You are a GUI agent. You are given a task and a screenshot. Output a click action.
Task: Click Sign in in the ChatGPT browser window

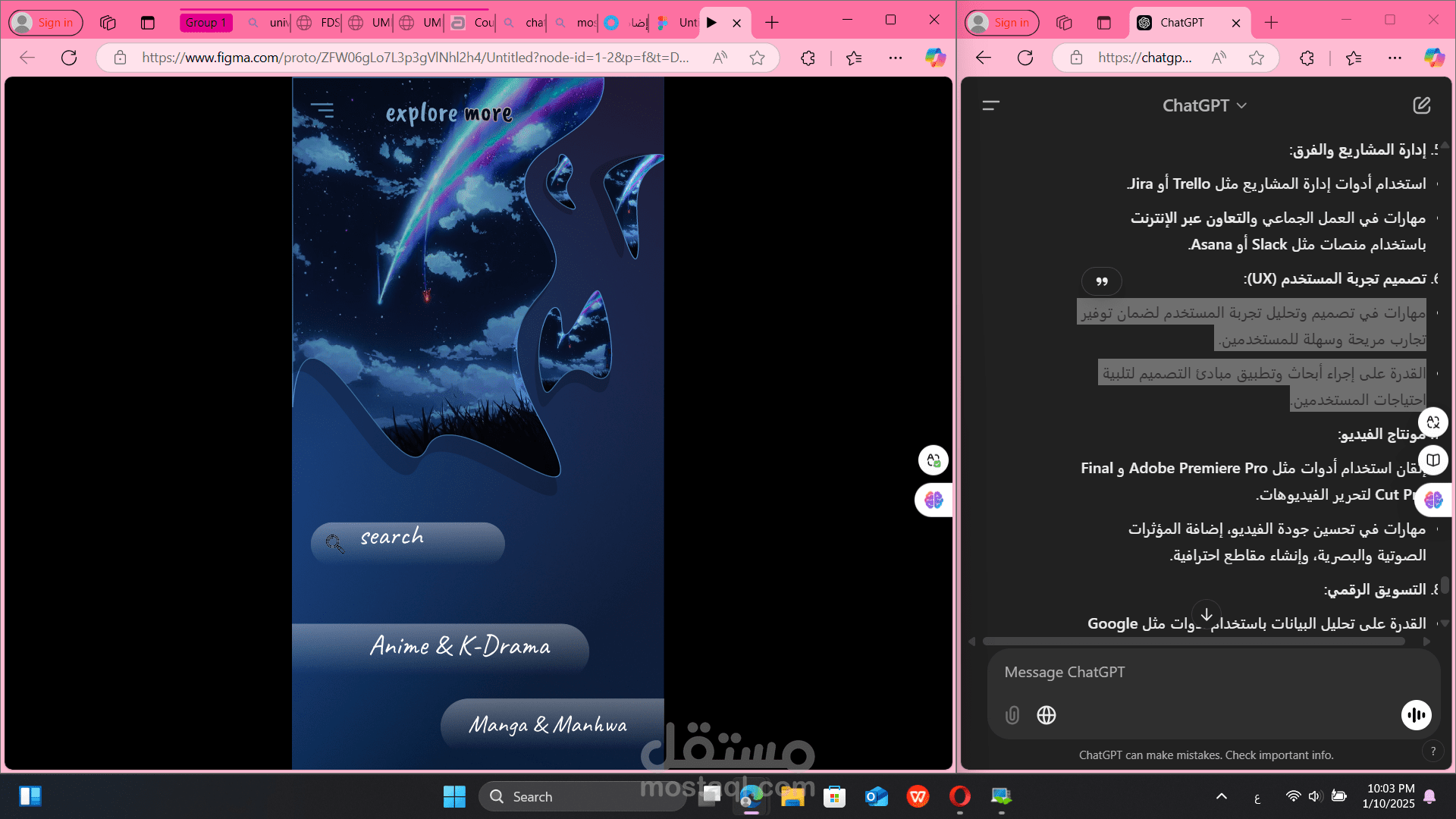(x=1002, y=23)
